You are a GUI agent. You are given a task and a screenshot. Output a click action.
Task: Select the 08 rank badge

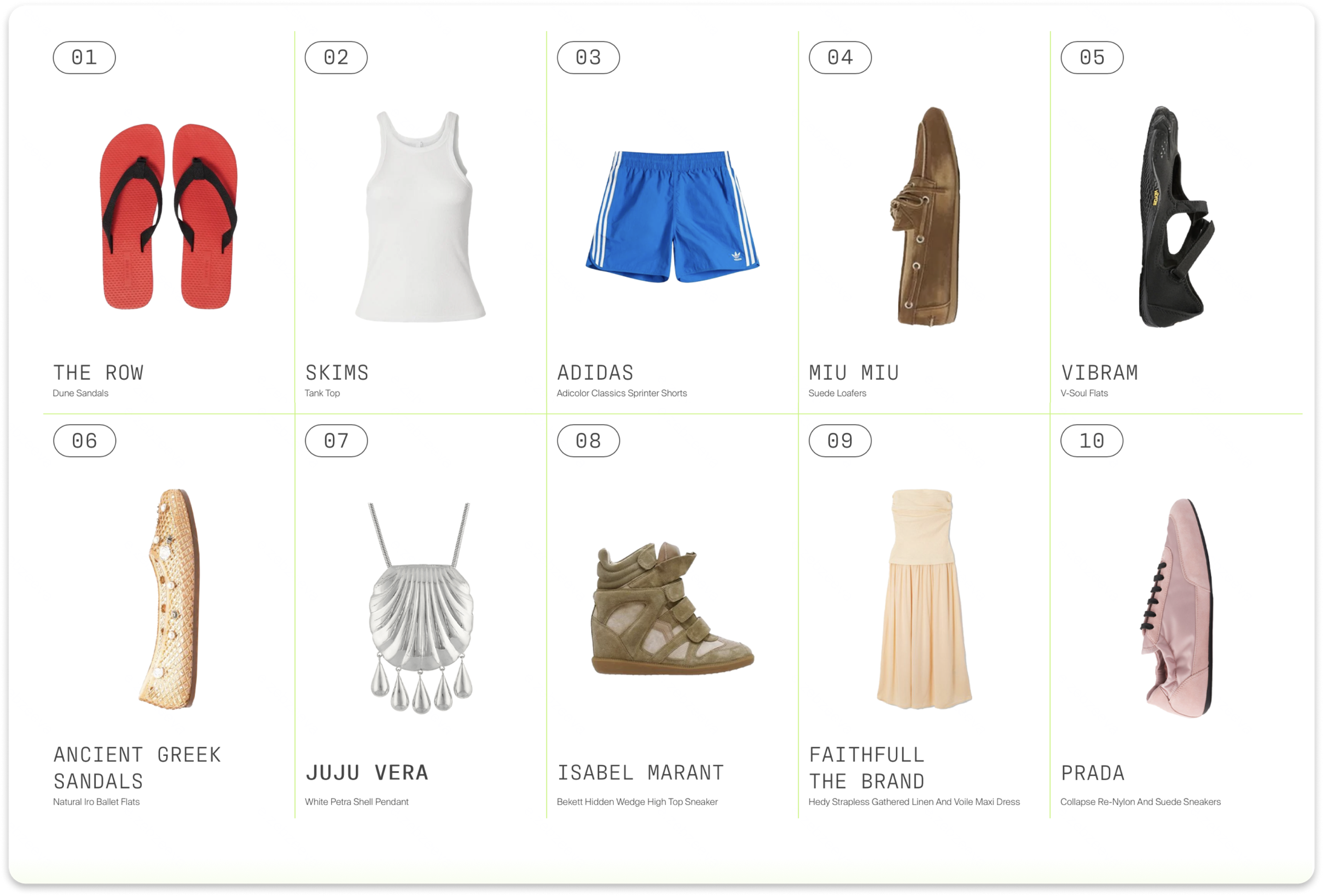click(x=588, y=441)
